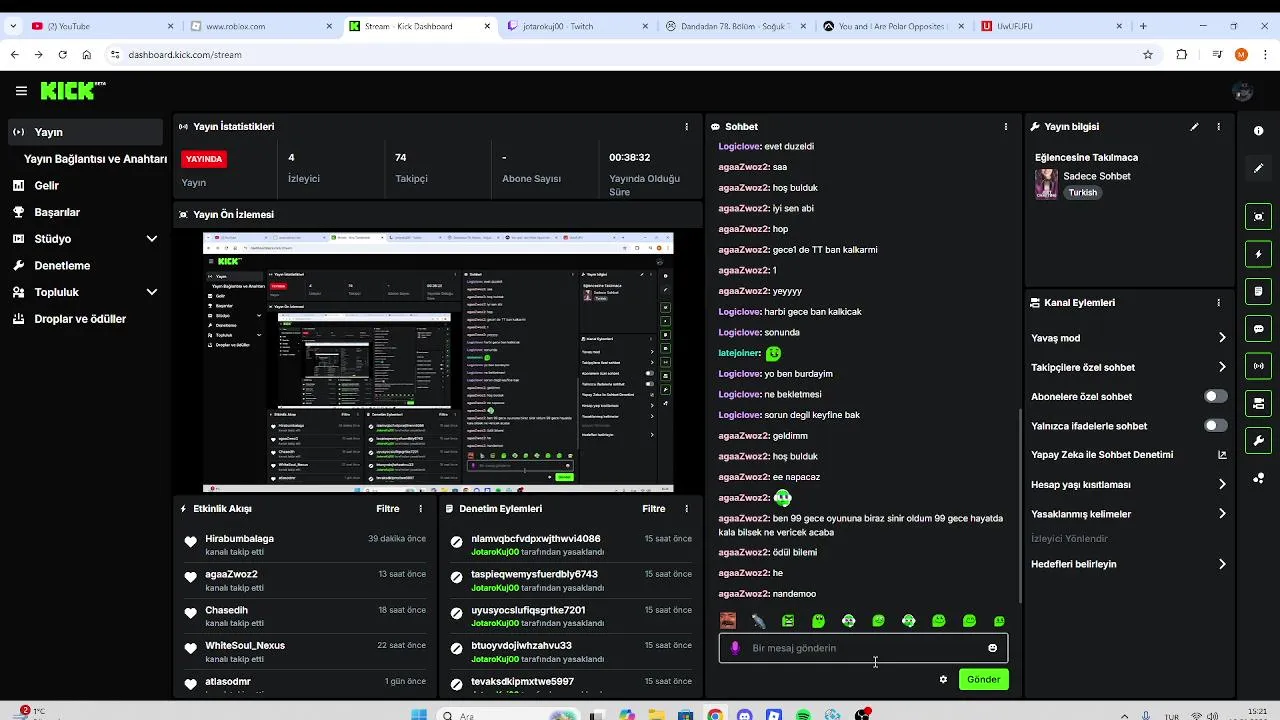Open Spotify from the Windows taskbar
1280x720 pixels.
coord(803,715)
